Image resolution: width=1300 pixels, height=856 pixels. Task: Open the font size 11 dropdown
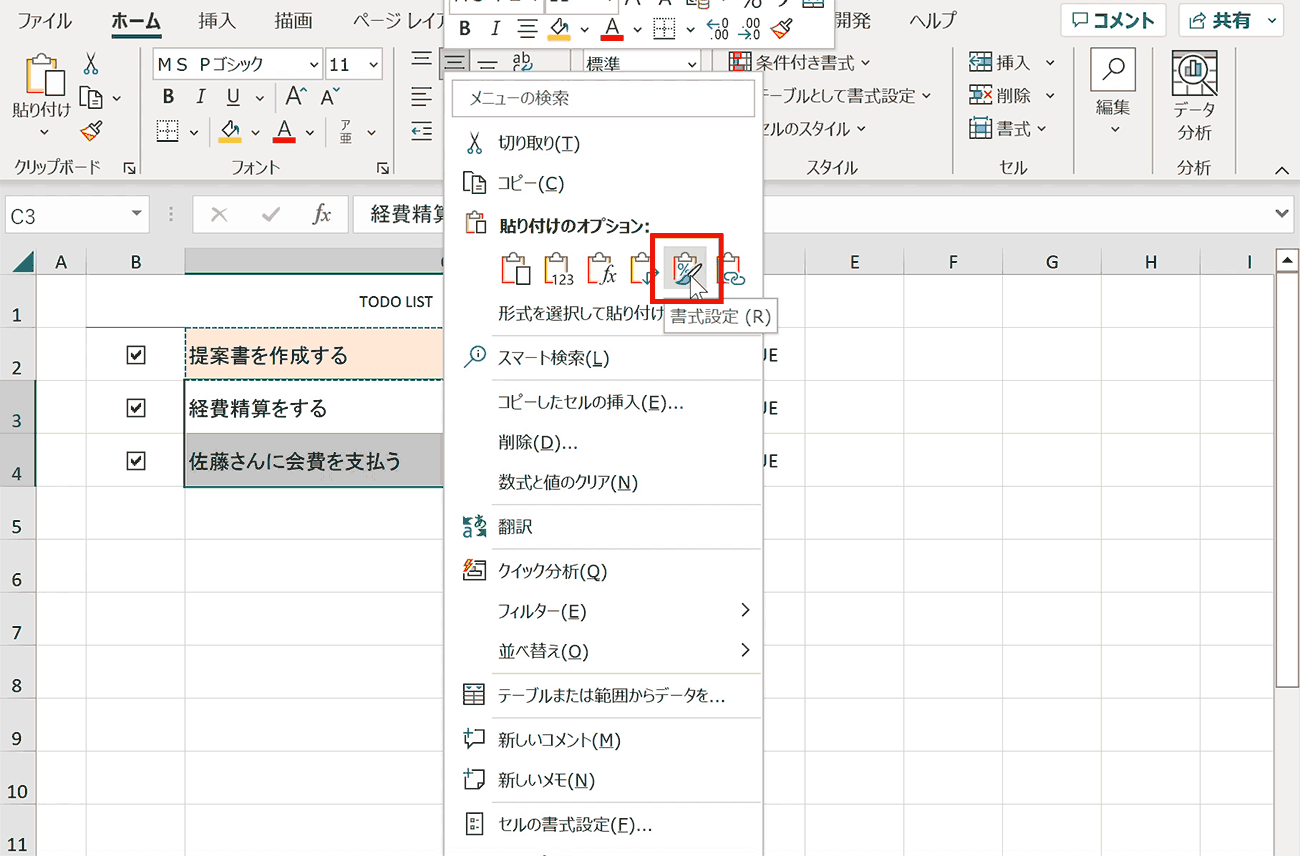(374, 65)
